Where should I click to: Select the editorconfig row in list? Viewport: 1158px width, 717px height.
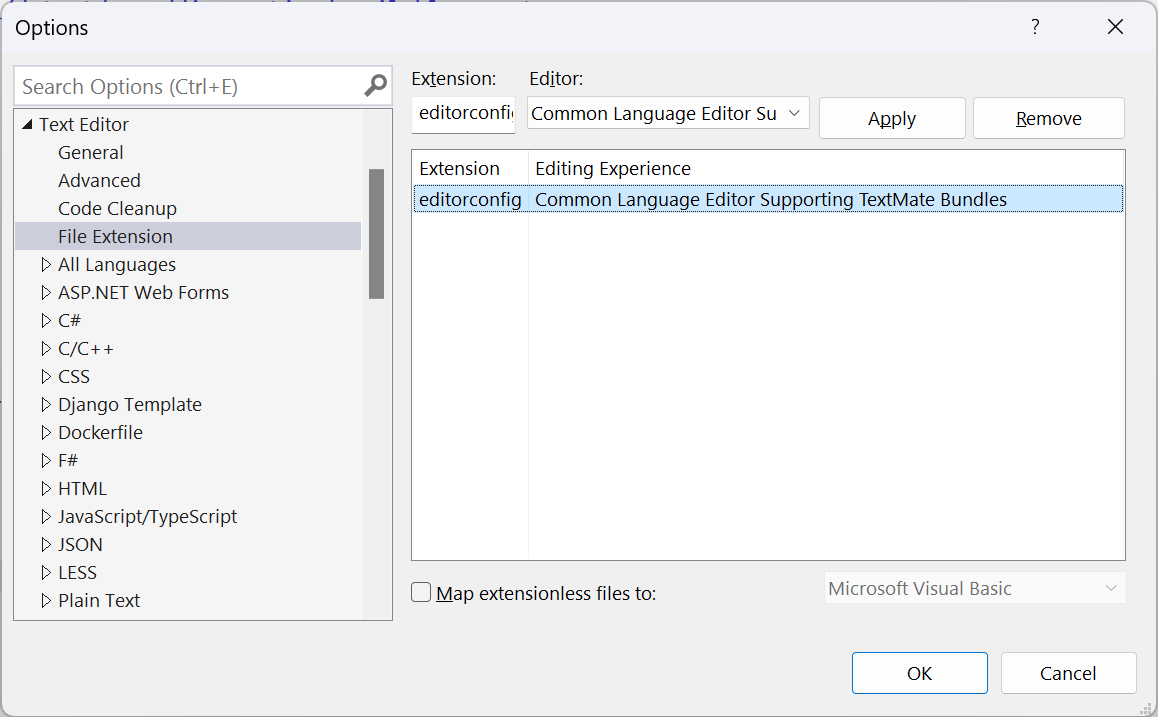click(x=768, y=199)
